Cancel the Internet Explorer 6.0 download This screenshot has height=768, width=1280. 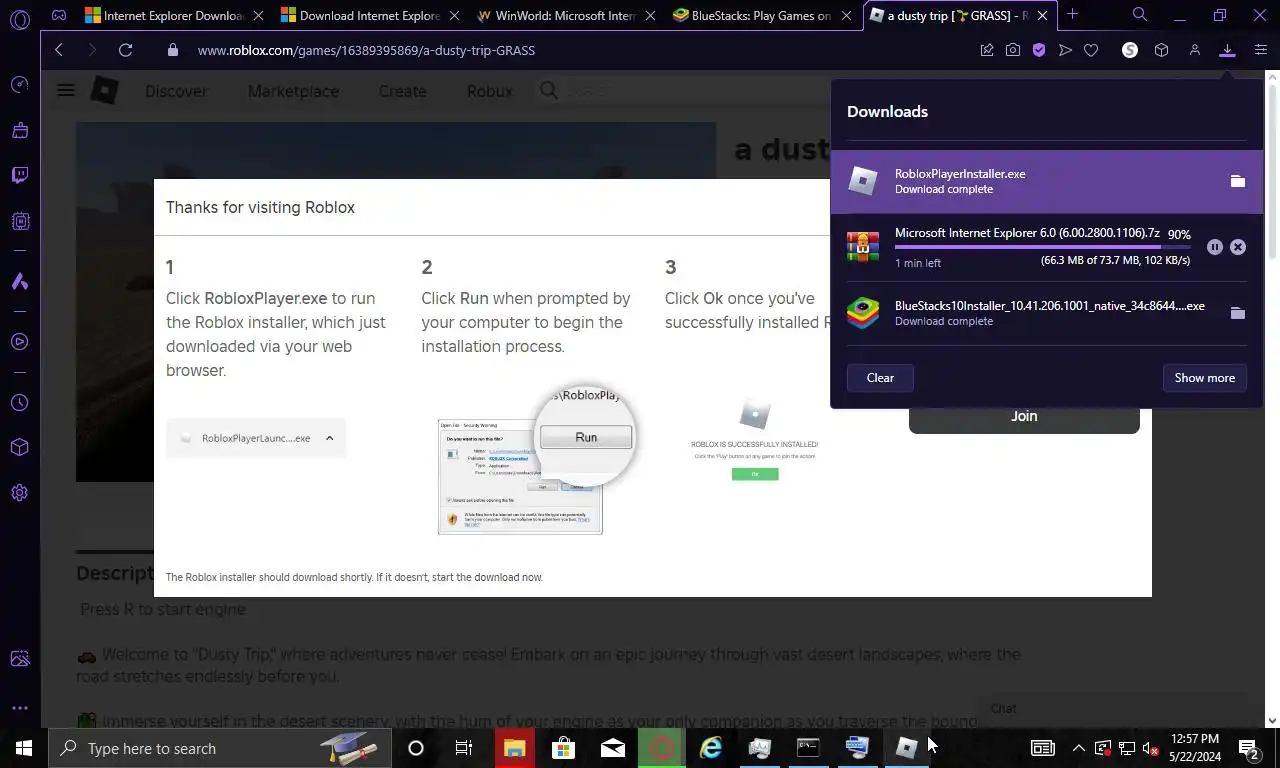point(1238,247)
